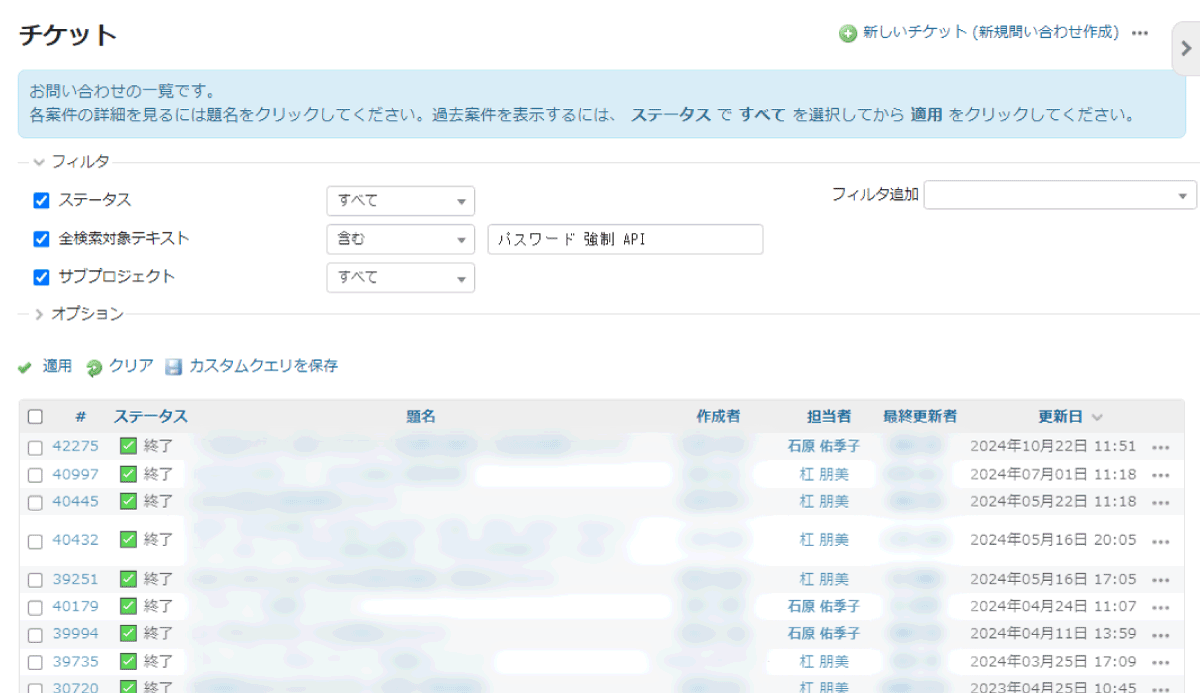Click the sort arrow next to 更新日
This screenshot has height=693, width=1200.
pos(1097,417)
